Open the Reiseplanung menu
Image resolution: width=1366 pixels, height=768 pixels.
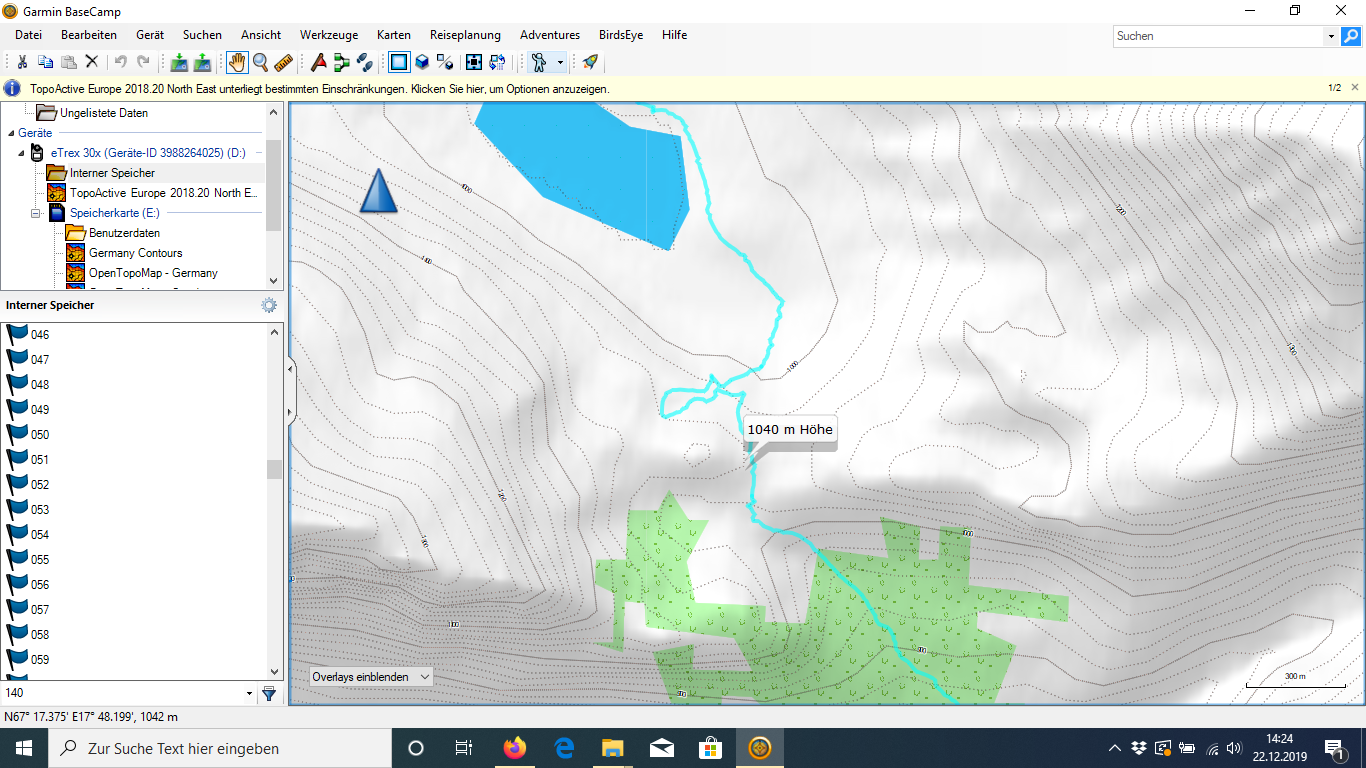(465, 35)
